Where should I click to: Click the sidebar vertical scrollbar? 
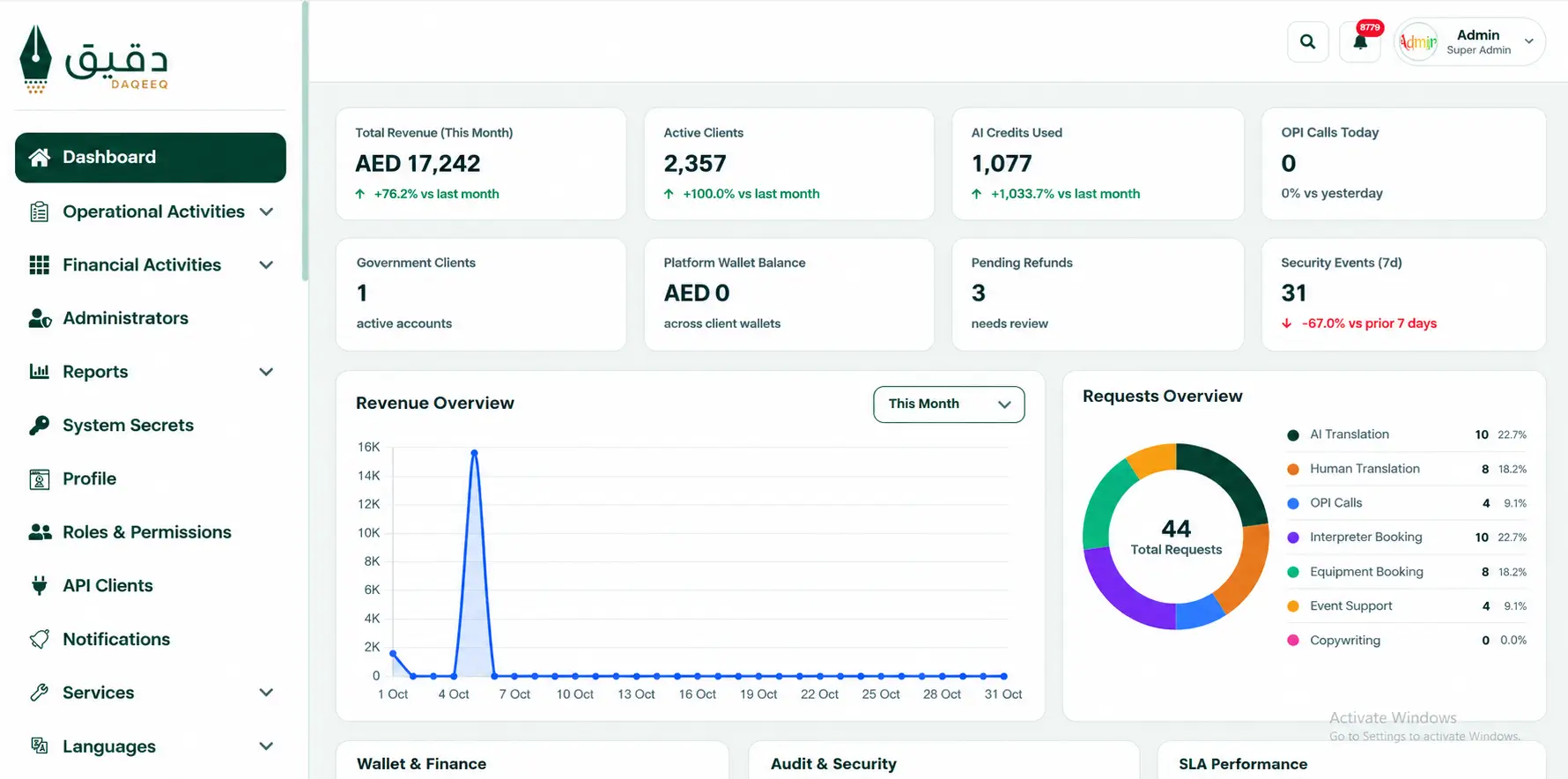(305, 141)
